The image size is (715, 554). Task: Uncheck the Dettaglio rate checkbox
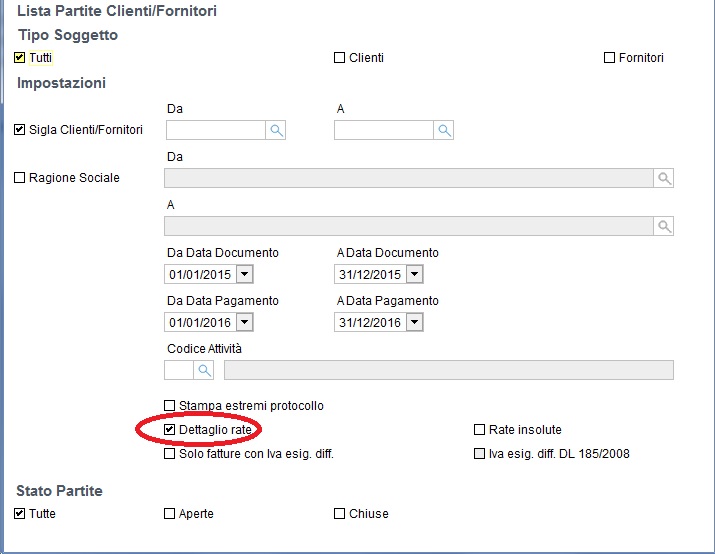[169, 430]
